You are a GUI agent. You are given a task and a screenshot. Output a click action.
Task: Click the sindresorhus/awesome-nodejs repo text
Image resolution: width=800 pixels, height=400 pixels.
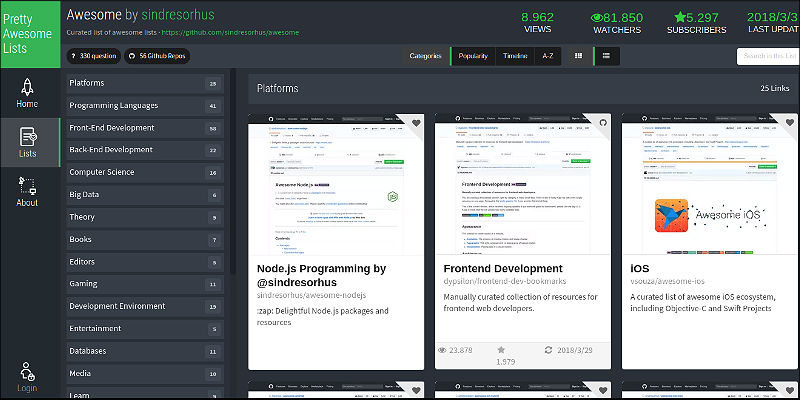311,295
